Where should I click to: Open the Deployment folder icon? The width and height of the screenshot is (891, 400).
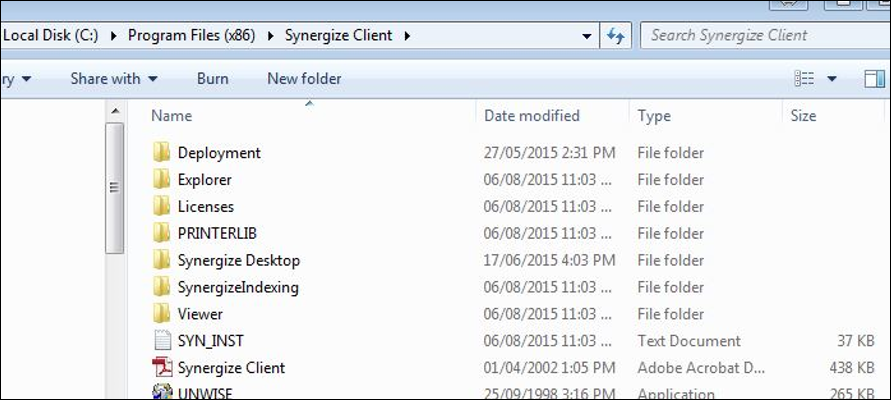coord(161,152)
